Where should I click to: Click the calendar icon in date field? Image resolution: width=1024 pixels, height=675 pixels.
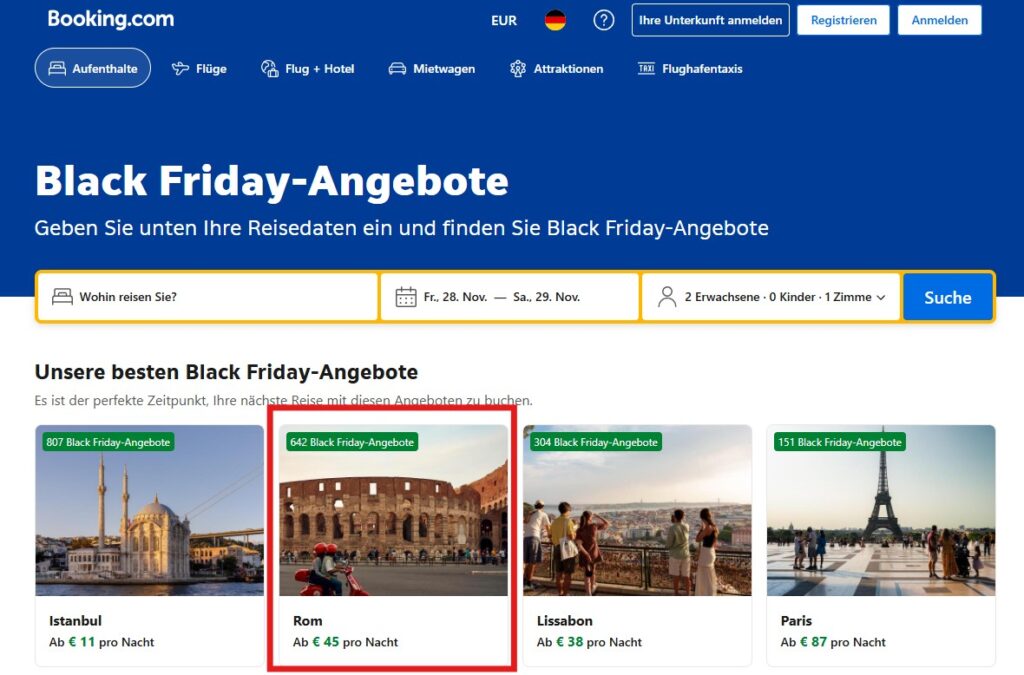tap(406, 297)
